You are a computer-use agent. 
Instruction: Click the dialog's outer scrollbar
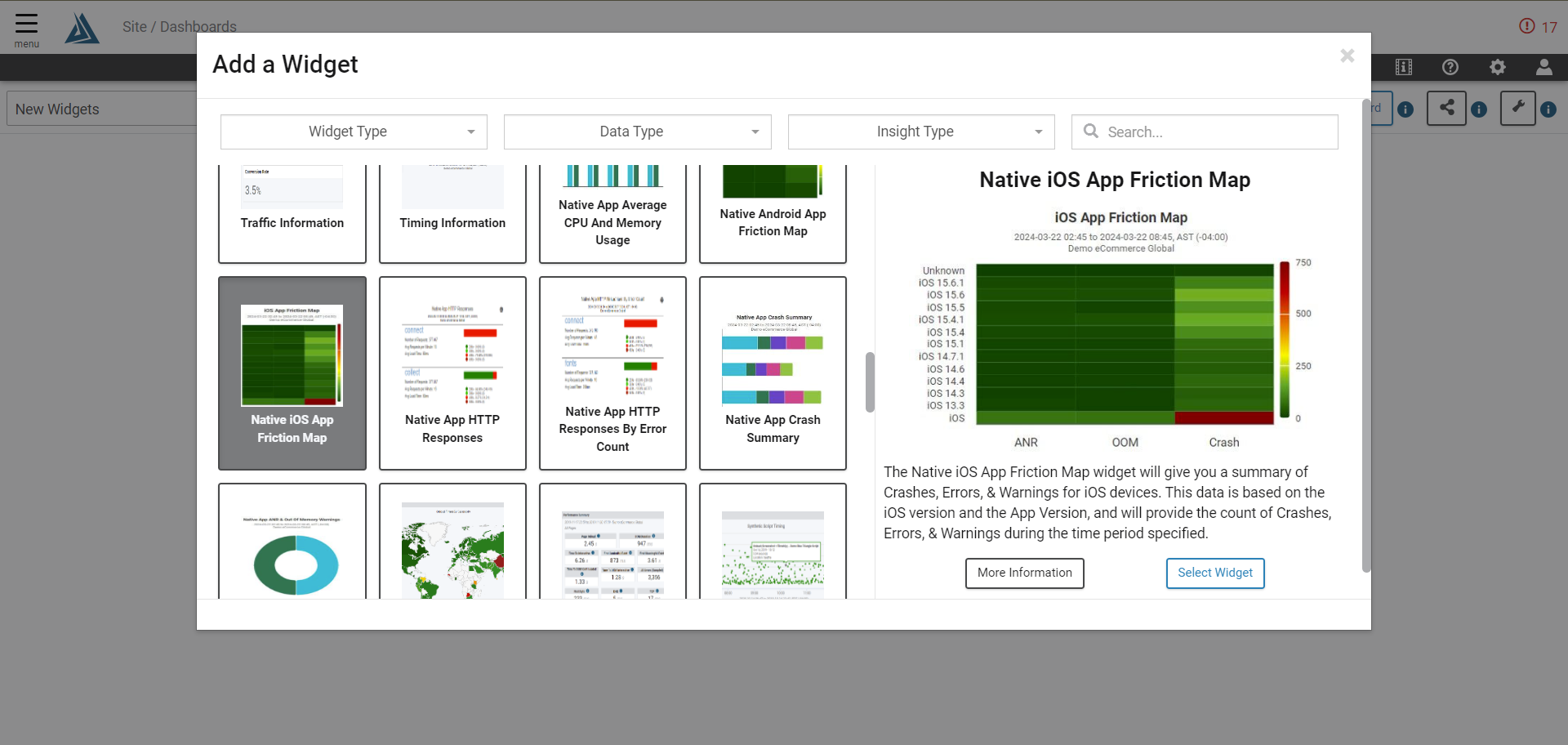1366,336
